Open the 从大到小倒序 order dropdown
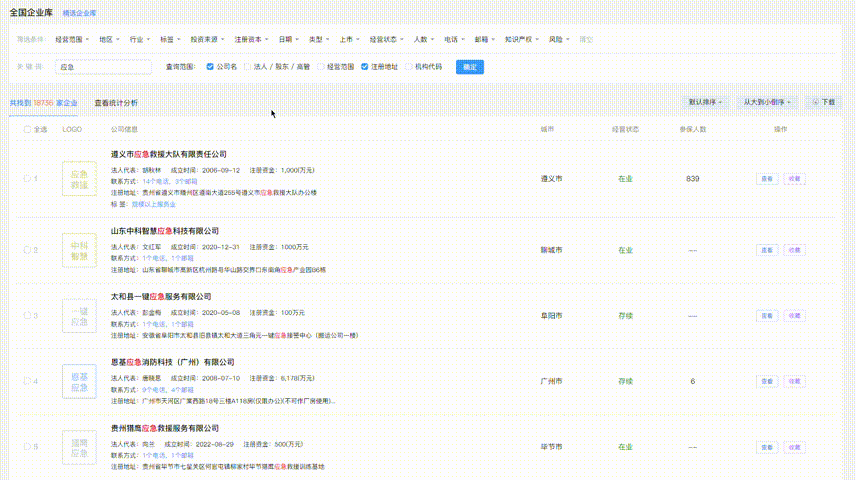856x480 pixels. [x=767, y=102]
